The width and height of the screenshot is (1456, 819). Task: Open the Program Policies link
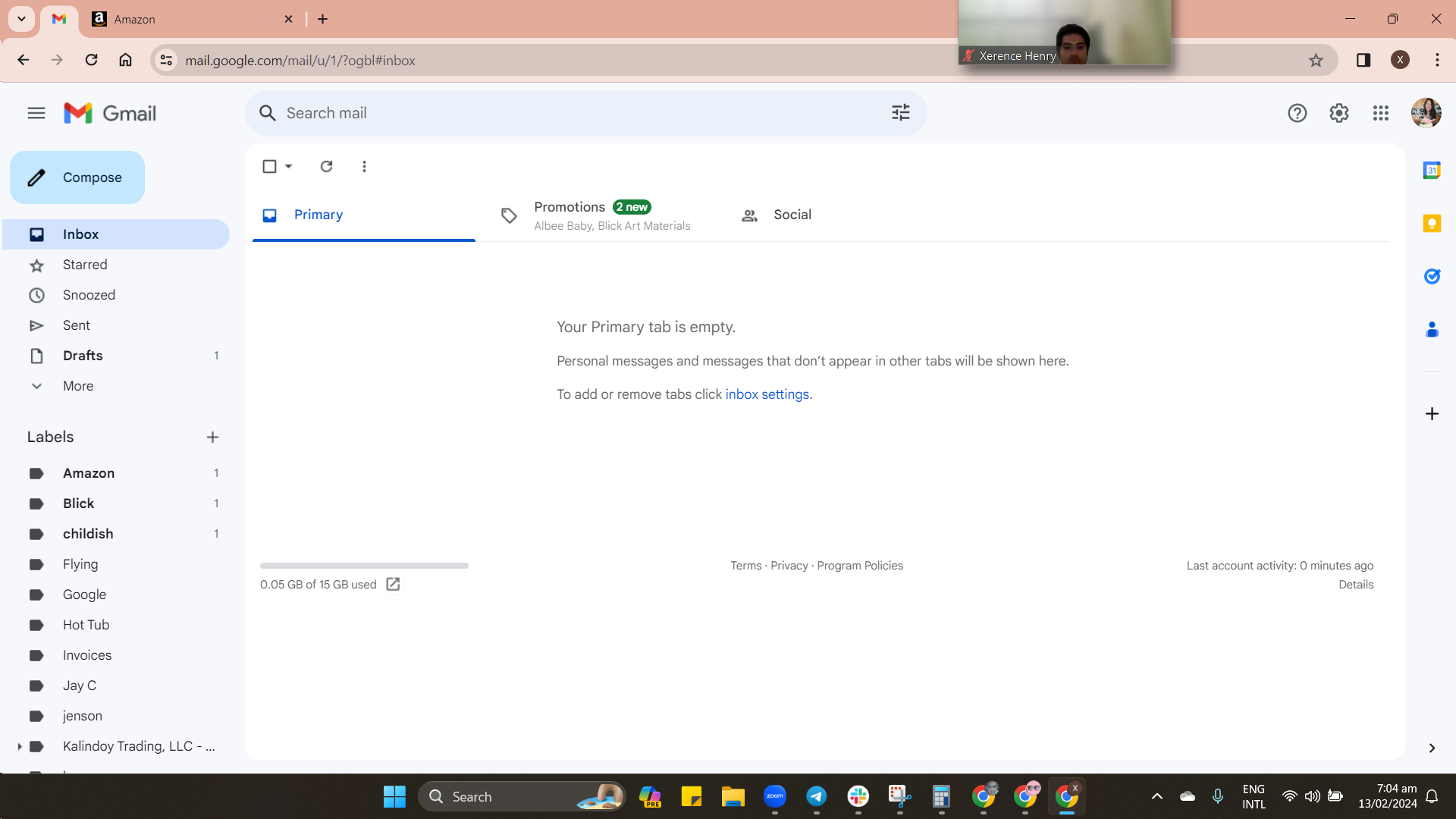tap(860, 566)
